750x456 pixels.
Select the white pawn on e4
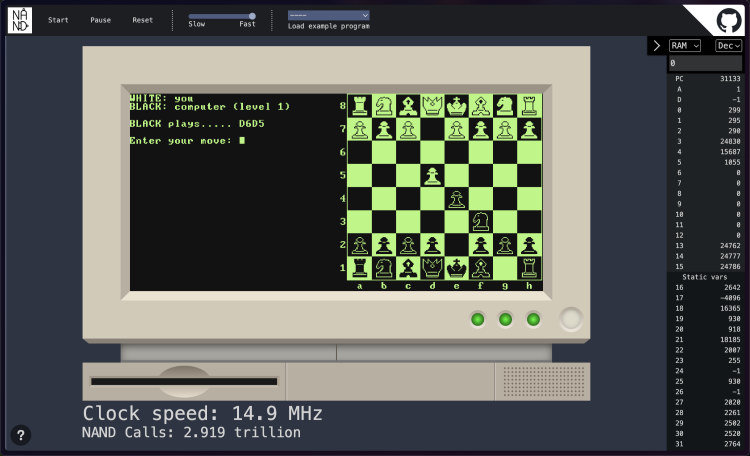(457, 198)
